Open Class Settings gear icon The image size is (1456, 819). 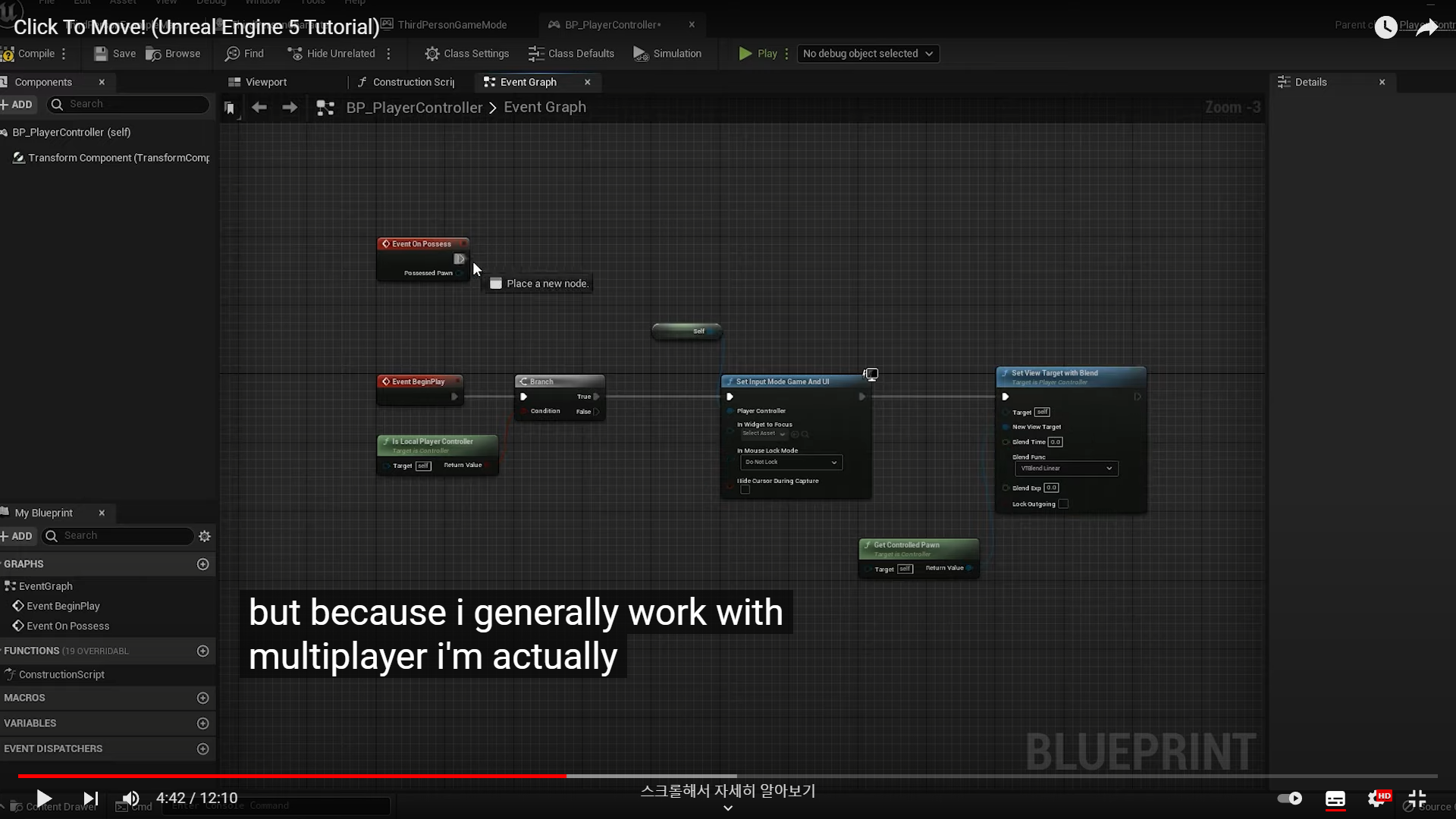coord(431,54)
